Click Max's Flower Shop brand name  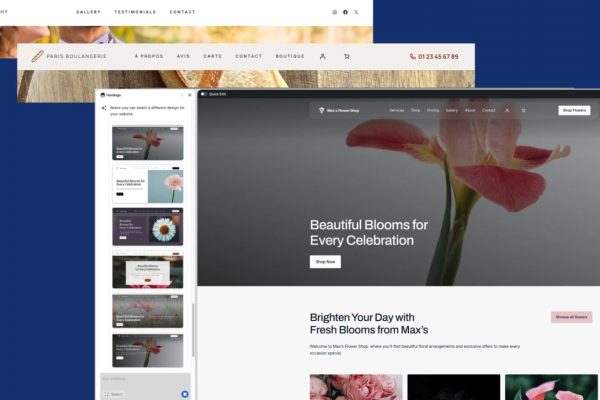click(x=343, y=111)
